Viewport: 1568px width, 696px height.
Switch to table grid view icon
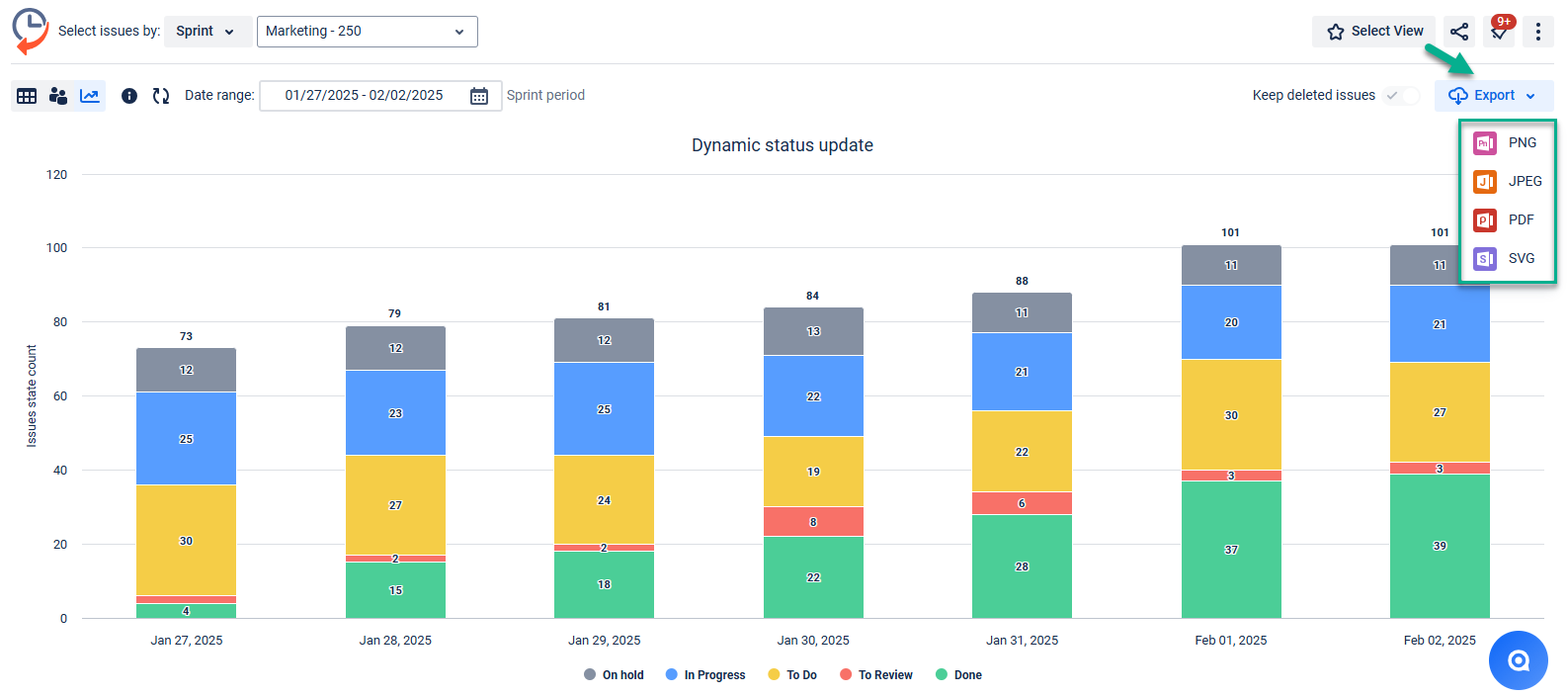(x=27, y=96)
